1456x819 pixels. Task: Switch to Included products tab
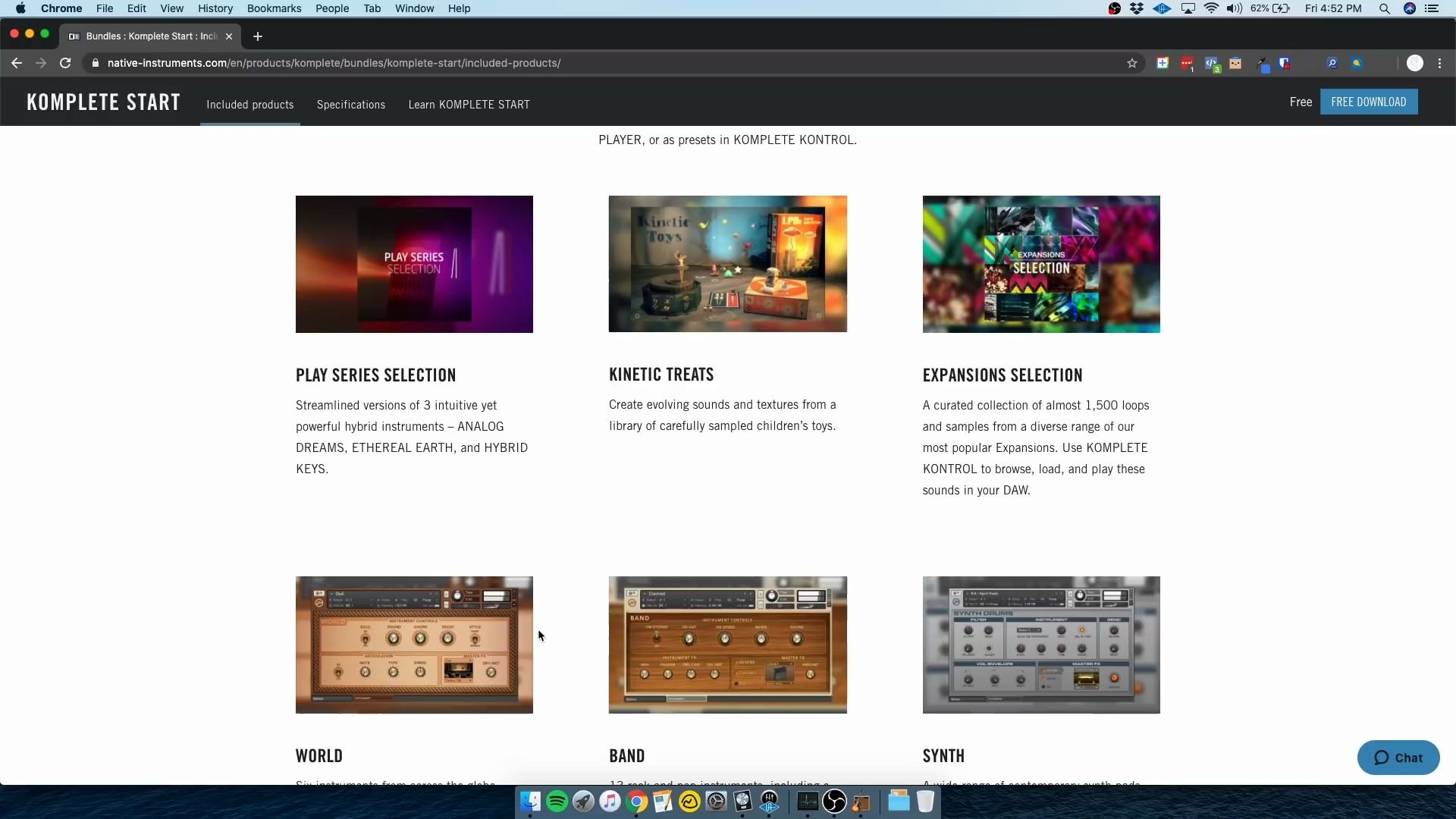[x=250, y=105]
